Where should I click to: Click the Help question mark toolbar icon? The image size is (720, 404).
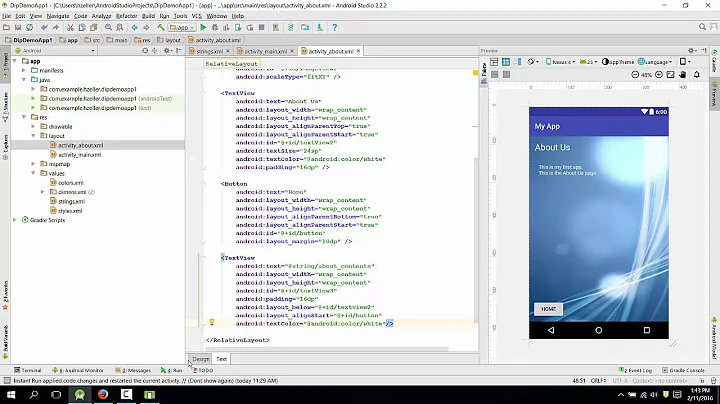click(x=334, y=28)
